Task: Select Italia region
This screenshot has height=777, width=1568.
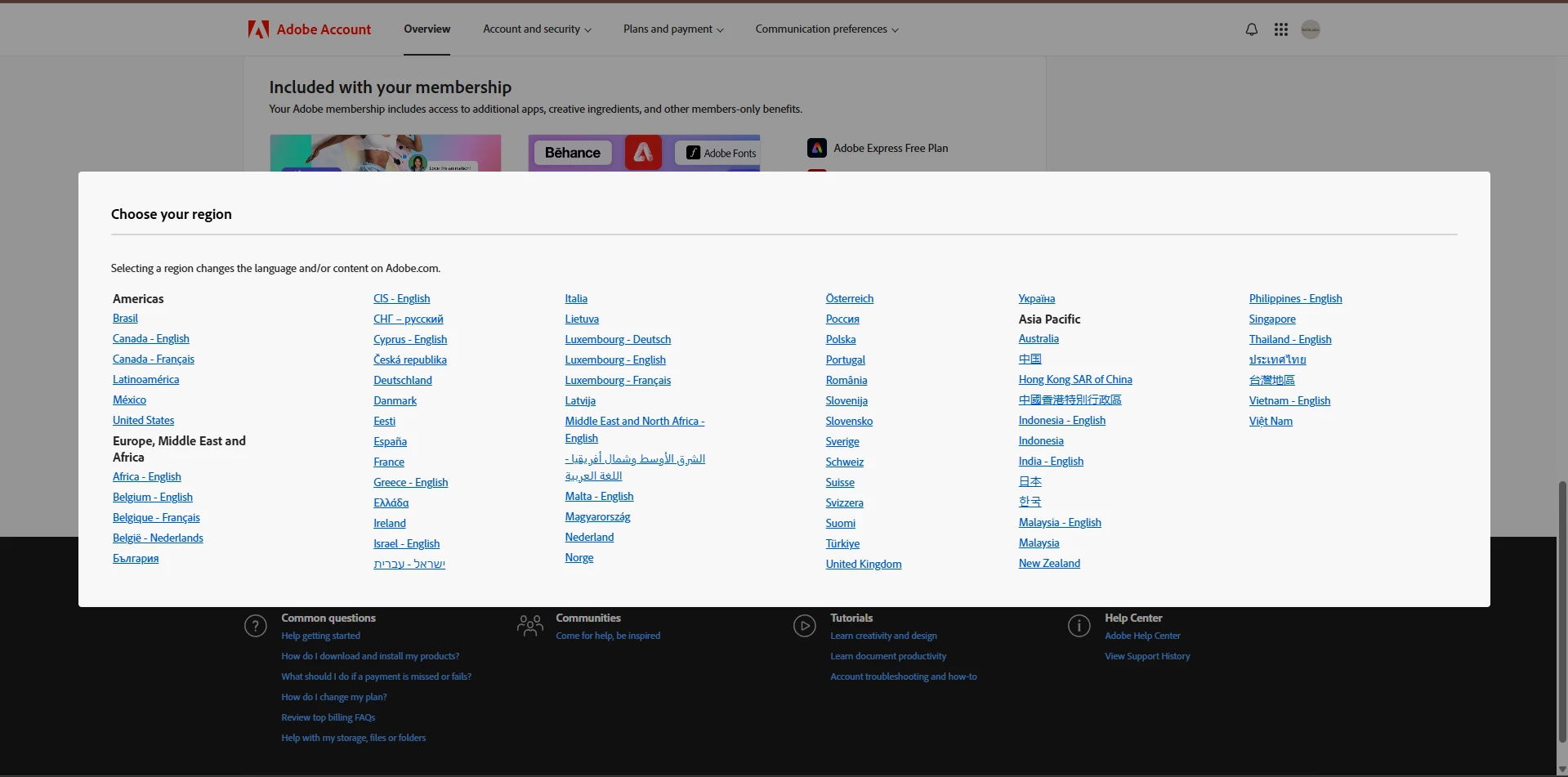Action: pyautogui.click(x=576, y=299)
